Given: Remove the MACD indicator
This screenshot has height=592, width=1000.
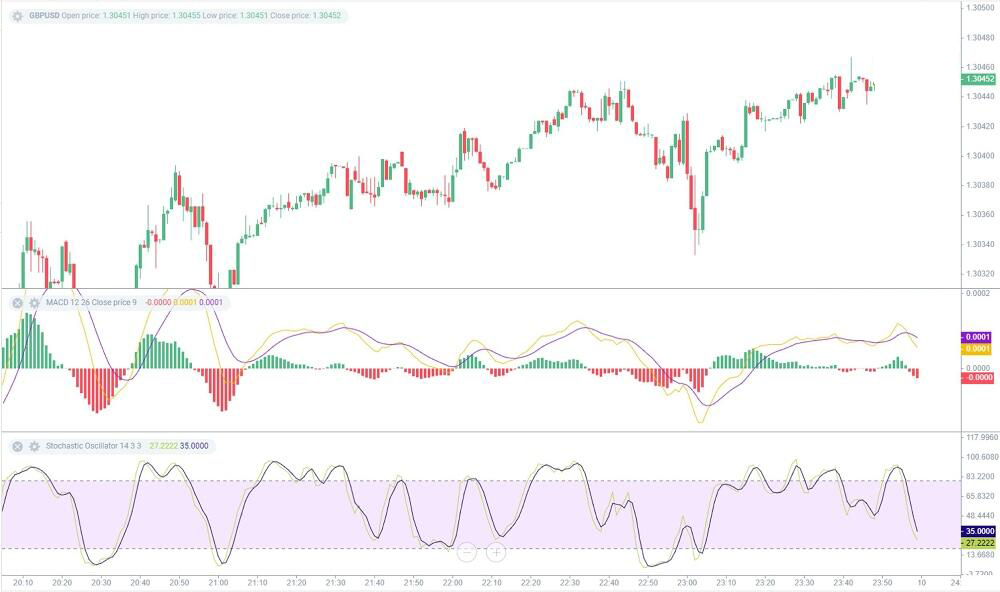Looking at the screenshot, I should pyautogui.click(x=17, y=302).
